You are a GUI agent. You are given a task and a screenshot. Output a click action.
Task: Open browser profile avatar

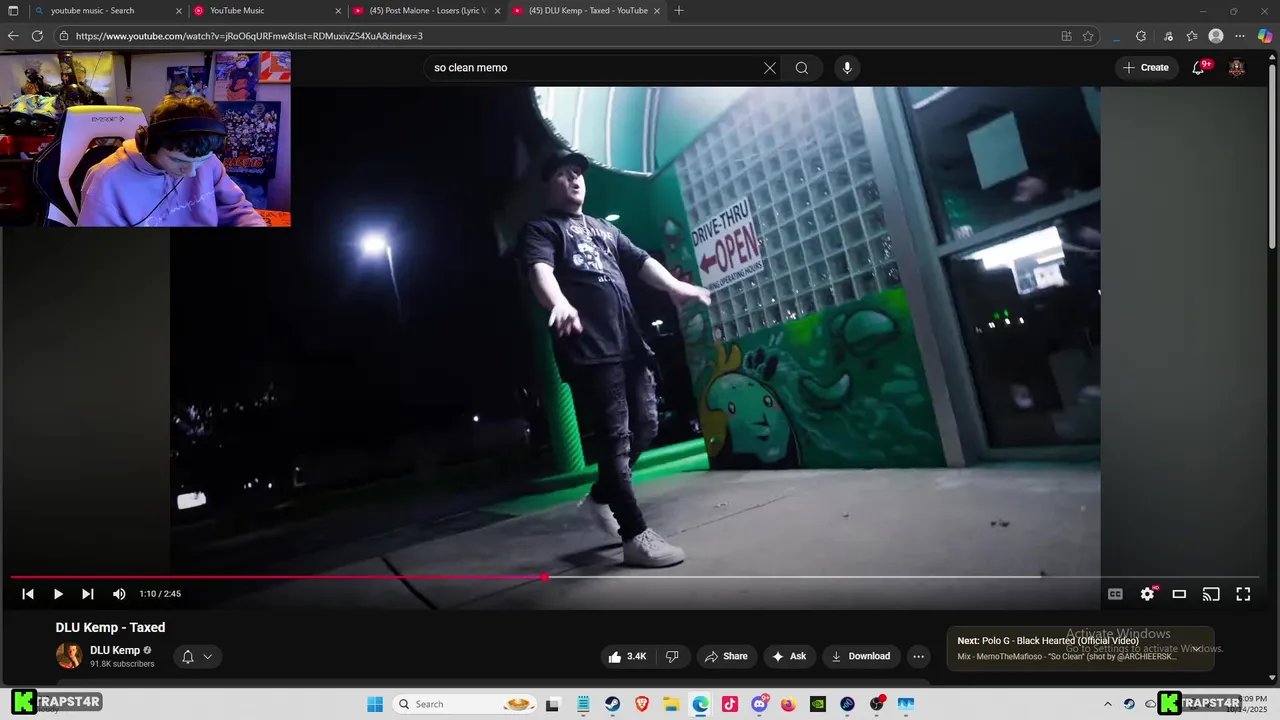click(x=1216, y=36)
